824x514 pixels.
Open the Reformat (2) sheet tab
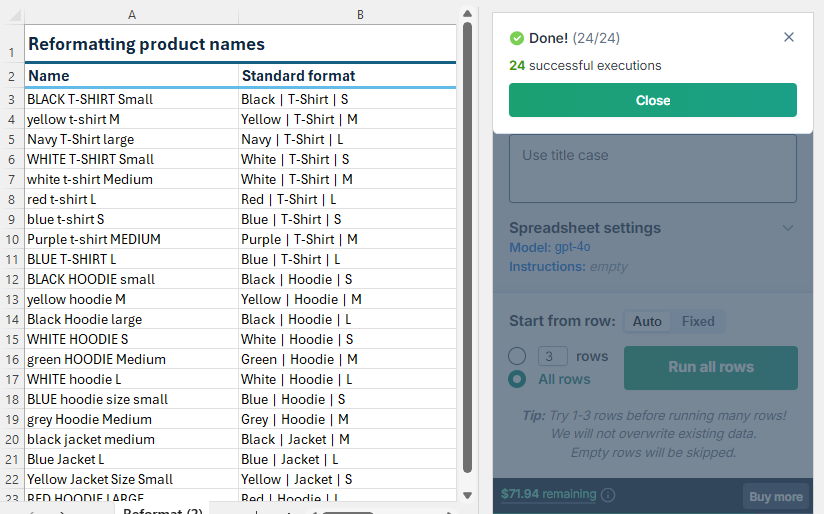pos(163,511)
